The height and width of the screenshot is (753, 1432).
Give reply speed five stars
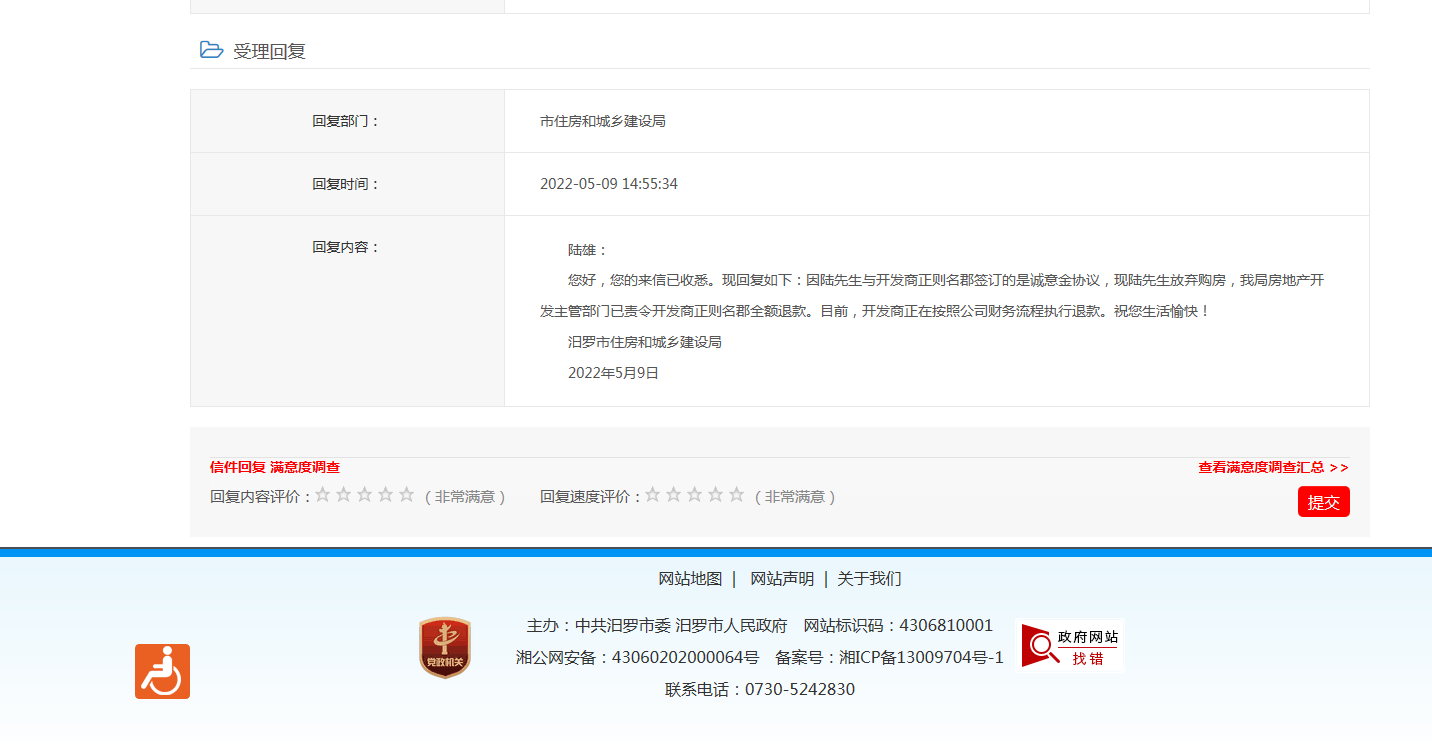(x=737, y=495)
